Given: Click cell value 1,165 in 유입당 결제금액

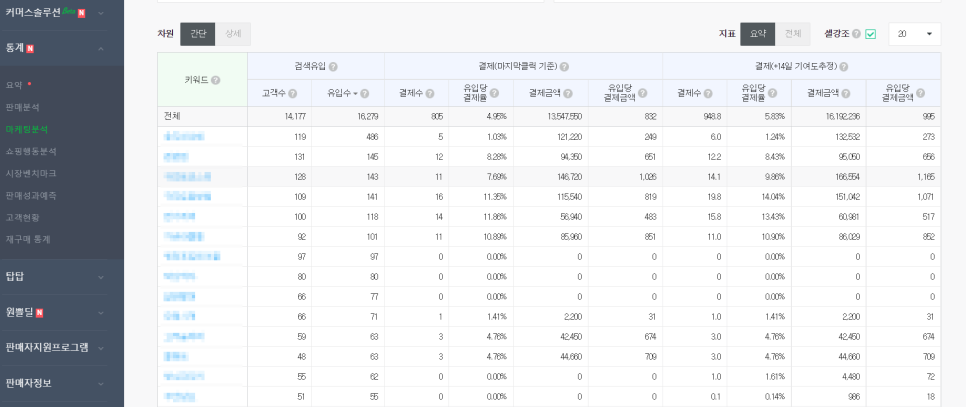Looking at the screenshot, I should tap(925, 177).
